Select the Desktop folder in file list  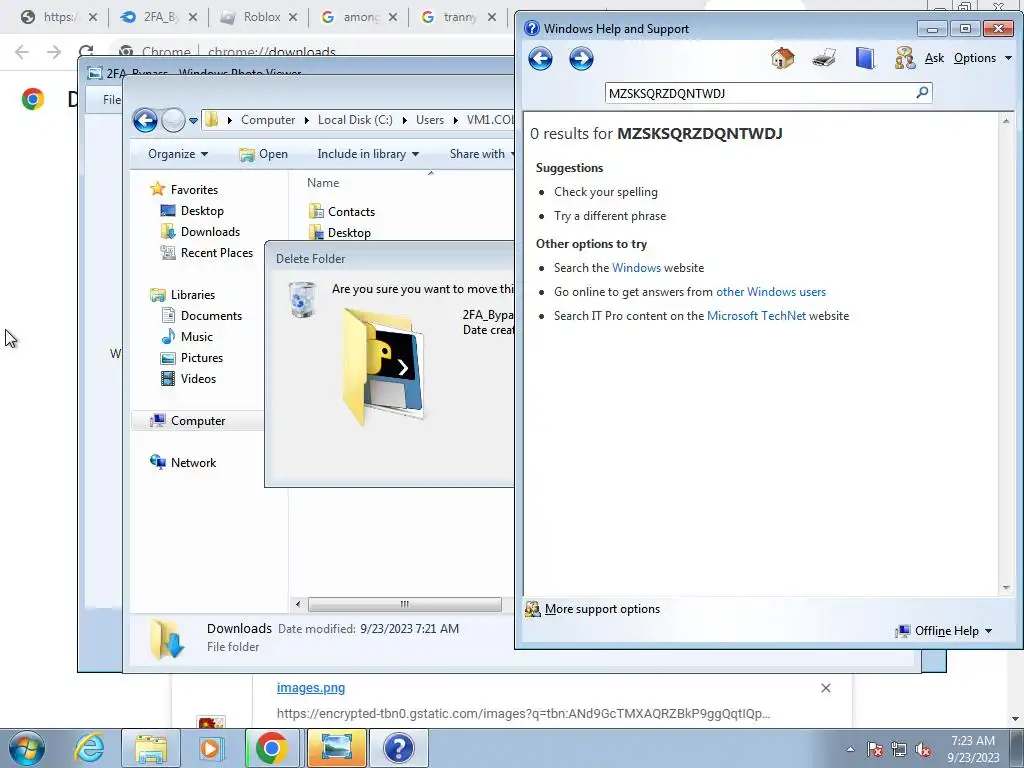(x=349, y=233)
